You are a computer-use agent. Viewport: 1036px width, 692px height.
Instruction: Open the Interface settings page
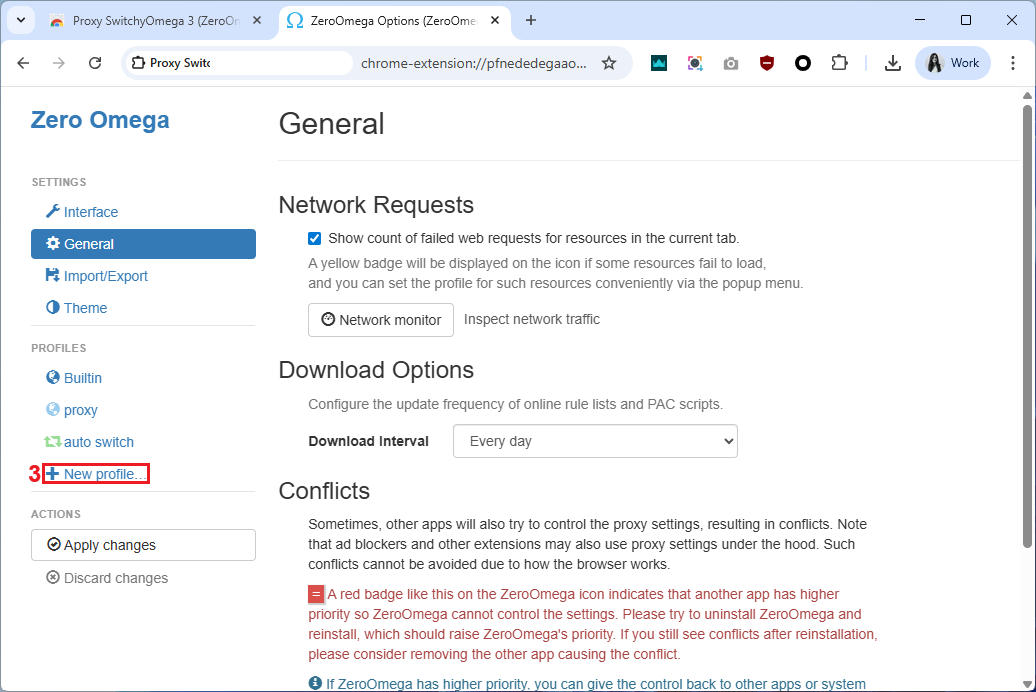[90, 212]
